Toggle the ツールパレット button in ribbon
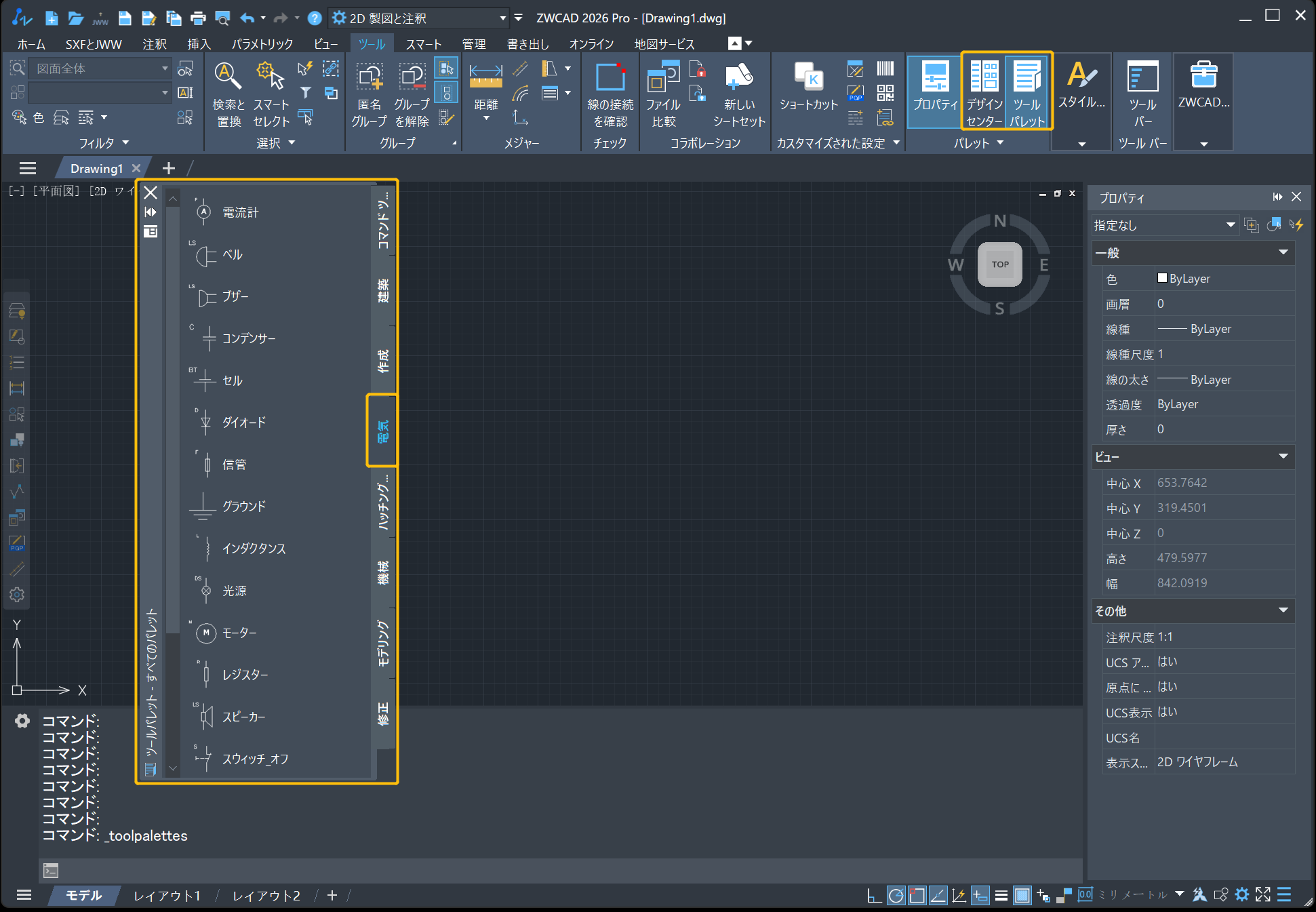This screenshot has height=912, width=1316. tap(1027, 92)
